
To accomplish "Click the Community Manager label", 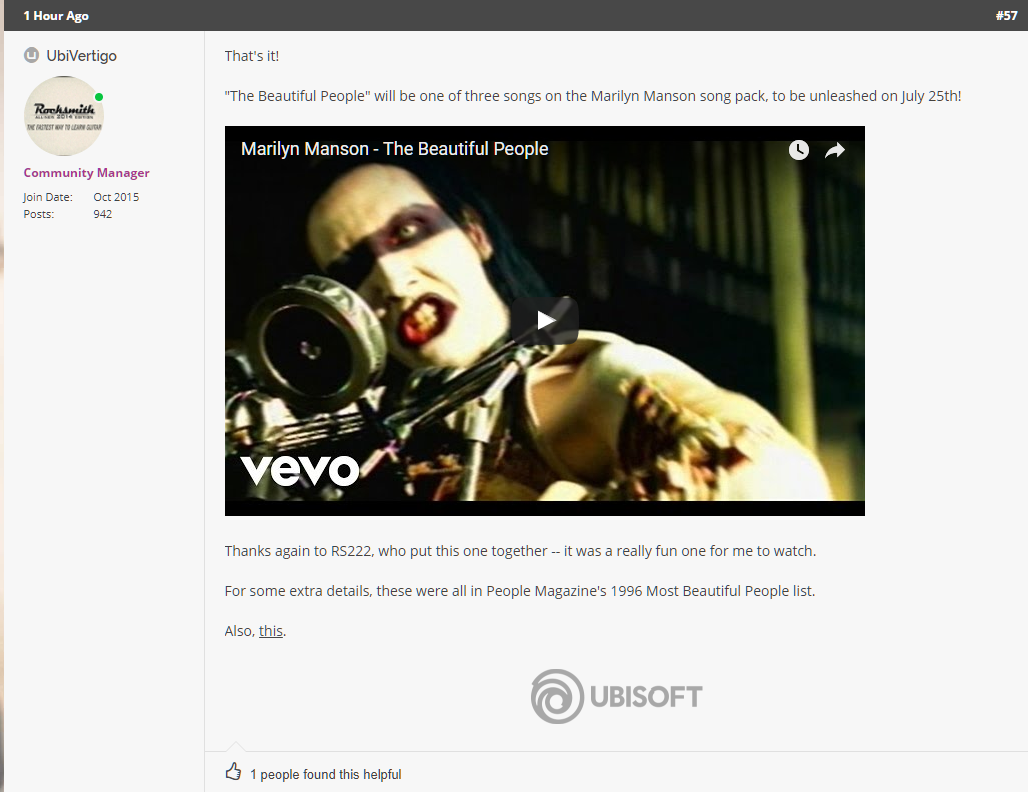I will [x=87, y=172].
